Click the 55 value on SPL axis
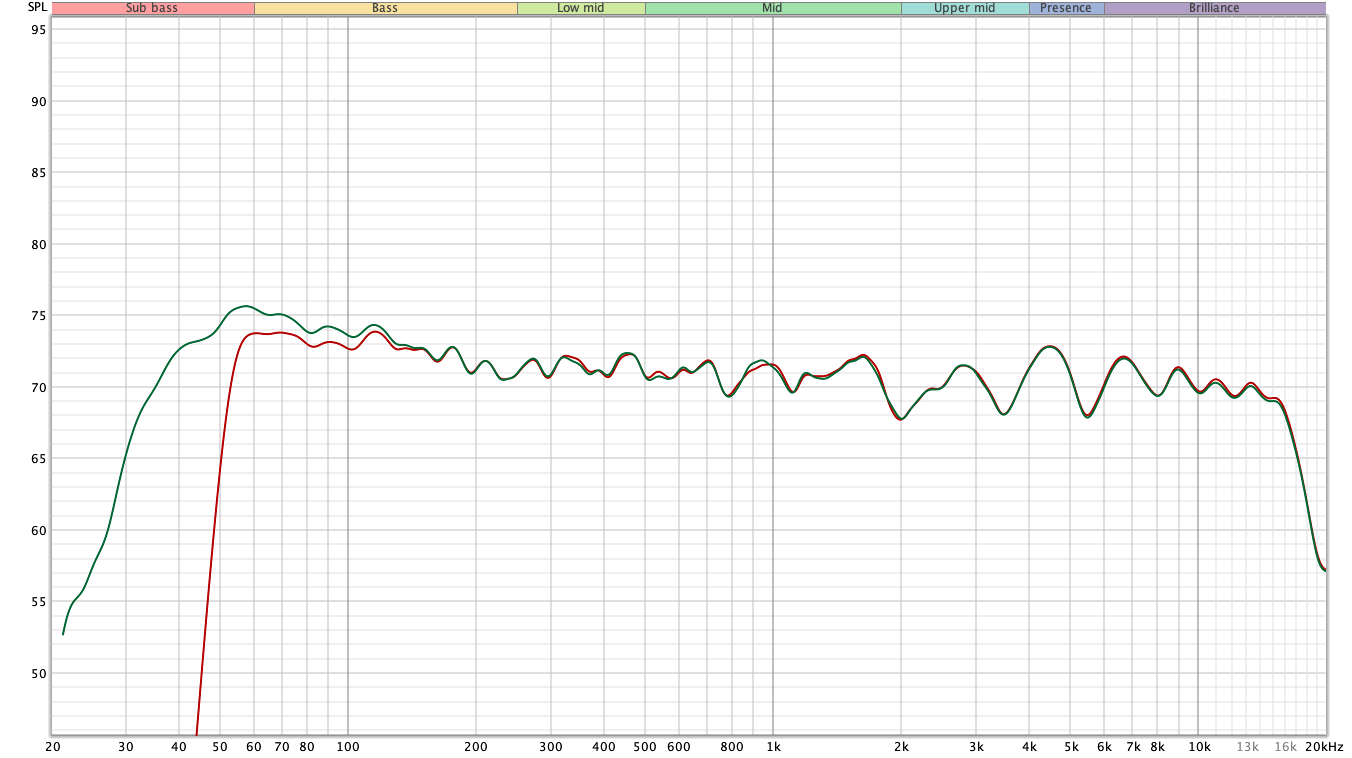The image size is (1352, 758). [37, 601]
